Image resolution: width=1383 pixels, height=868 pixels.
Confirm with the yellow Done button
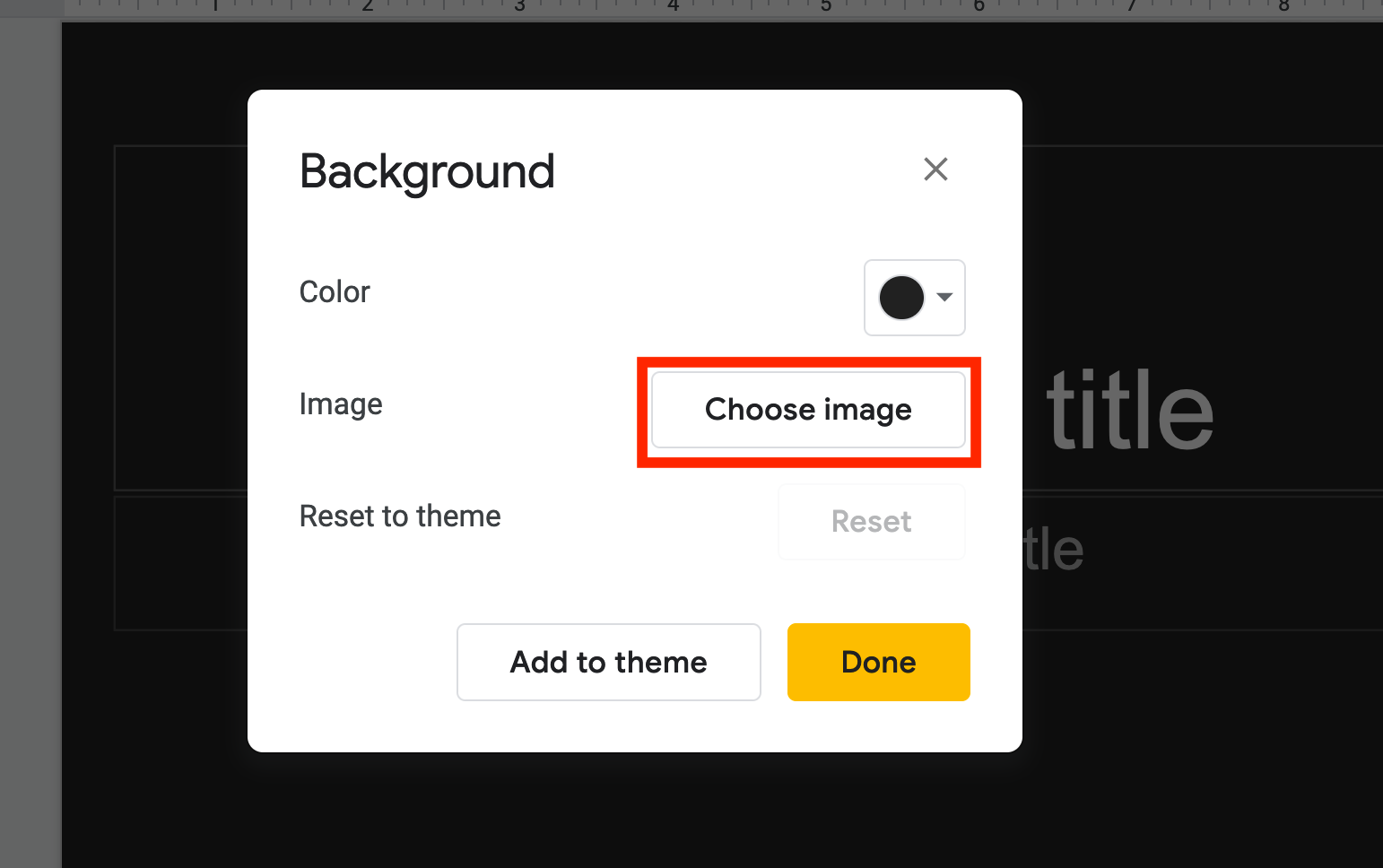(x=878, y=662)
